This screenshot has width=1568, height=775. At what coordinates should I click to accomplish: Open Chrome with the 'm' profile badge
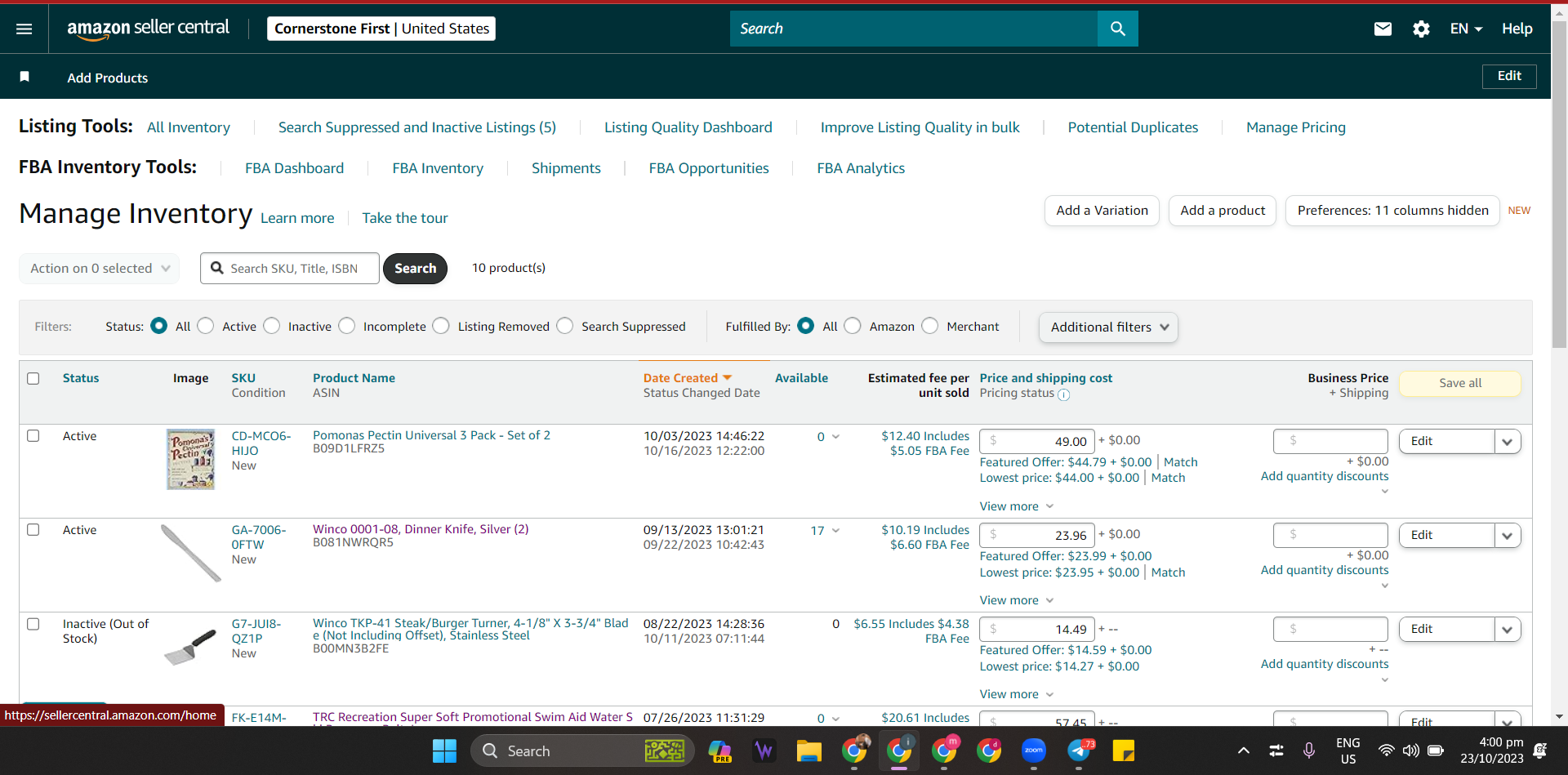[944, 751]
